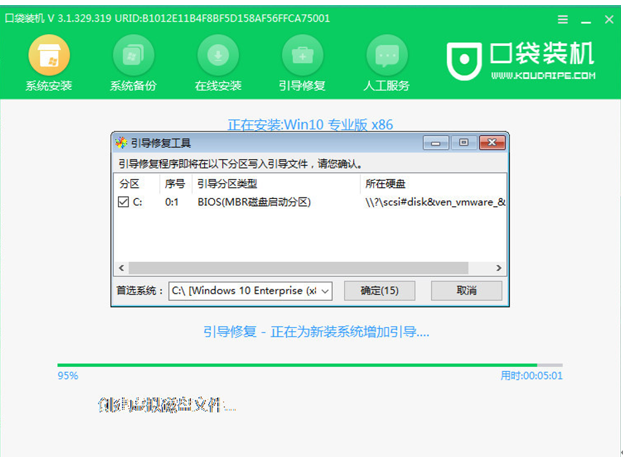Image resolution: width=623 pixels, height=457 pixels.
Task: Click the list's left scroll arrow
Action: pos(122,268)
